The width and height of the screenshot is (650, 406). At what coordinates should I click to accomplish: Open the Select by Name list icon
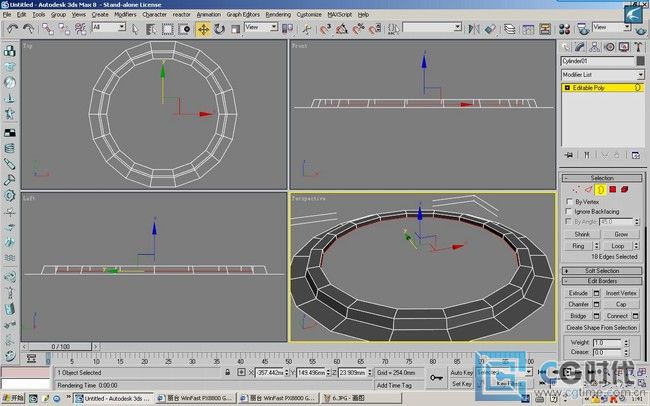click(x=151, y=29)
